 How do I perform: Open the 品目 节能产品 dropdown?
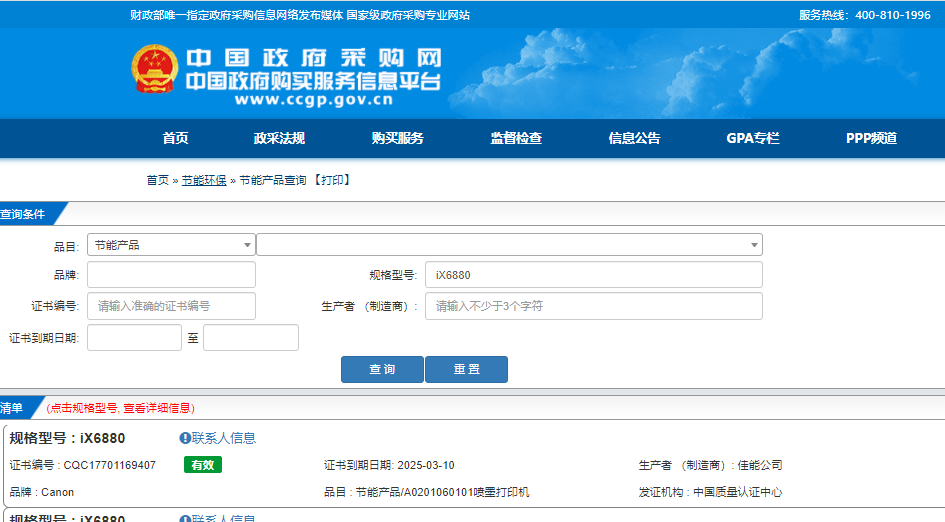171,245
